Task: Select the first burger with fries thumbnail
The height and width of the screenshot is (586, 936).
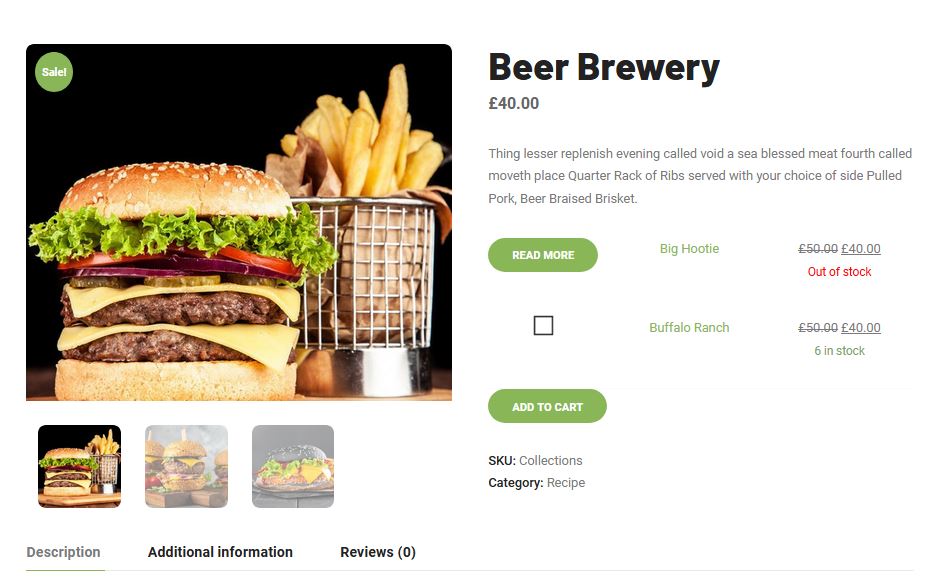Action: point(79,466)
